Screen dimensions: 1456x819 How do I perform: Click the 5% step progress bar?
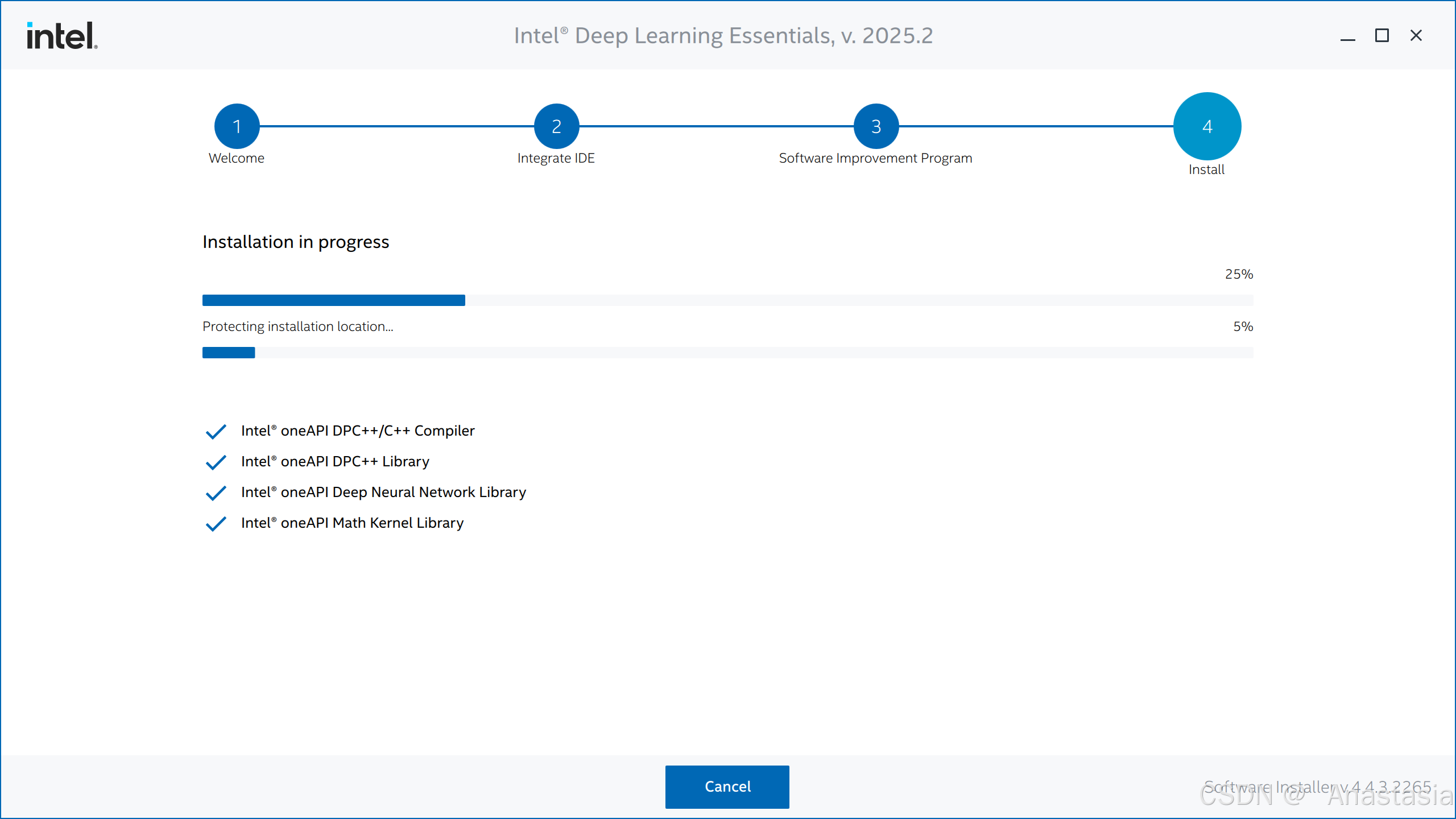pyautogui.click(x=727, y=353)
